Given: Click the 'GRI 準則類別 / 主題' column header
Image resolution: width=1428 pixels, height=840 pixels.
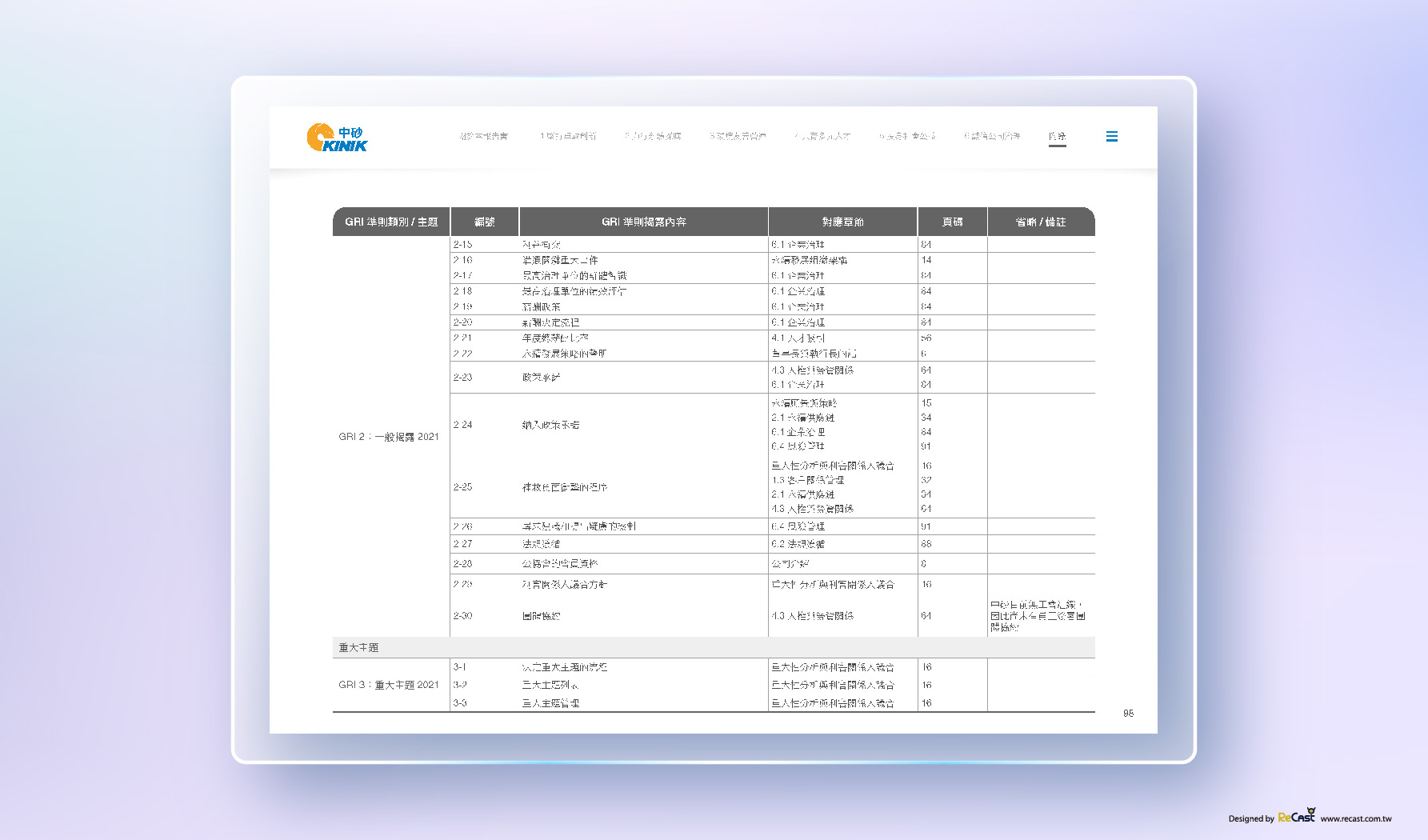Looking at the screenshot, I should point(391,222).
